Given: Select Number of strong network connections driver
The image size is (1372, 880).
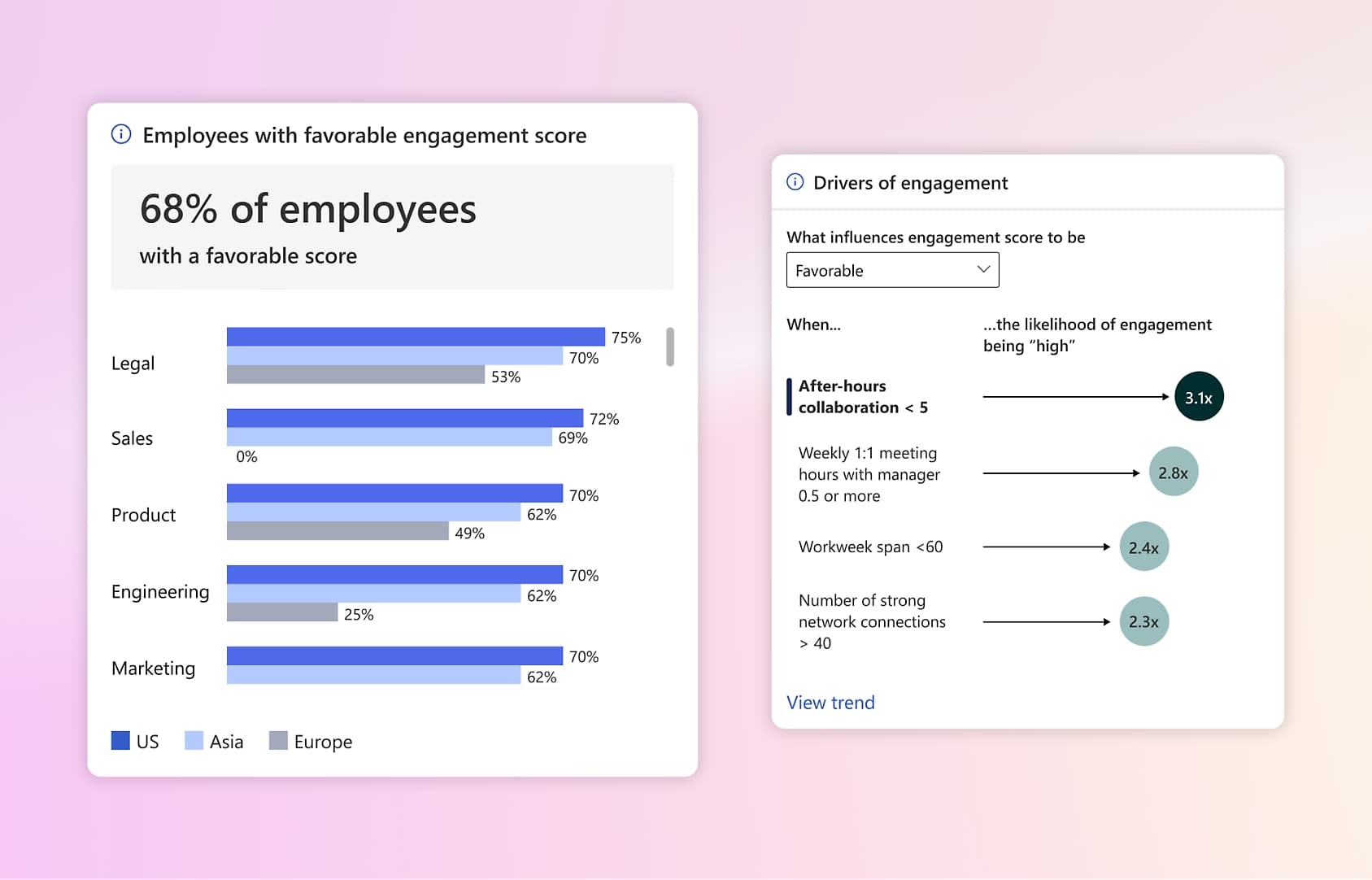Looking at the screenshot, I should (872, 621).
